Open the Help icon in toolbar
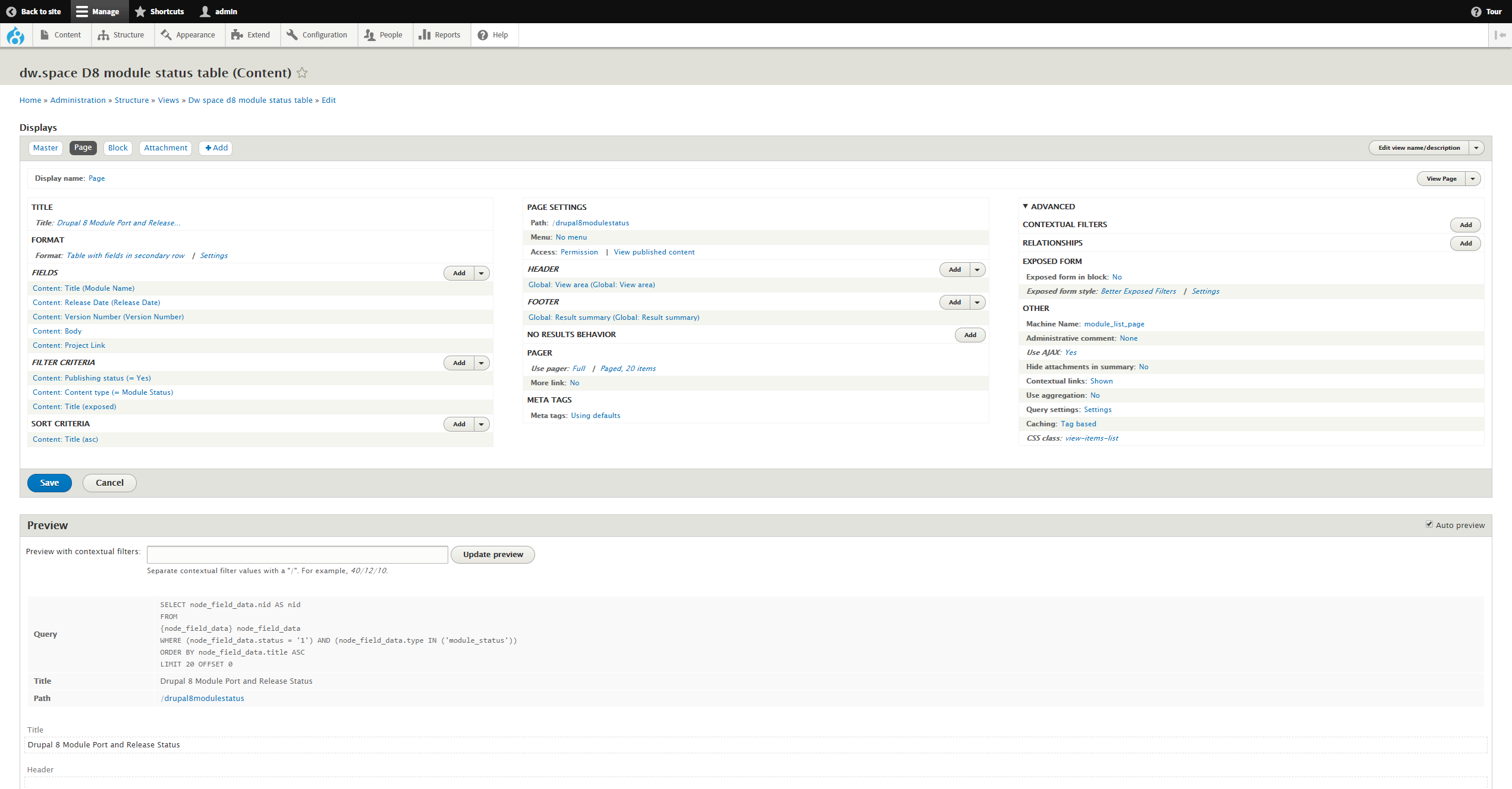 [x=483, y=35]
